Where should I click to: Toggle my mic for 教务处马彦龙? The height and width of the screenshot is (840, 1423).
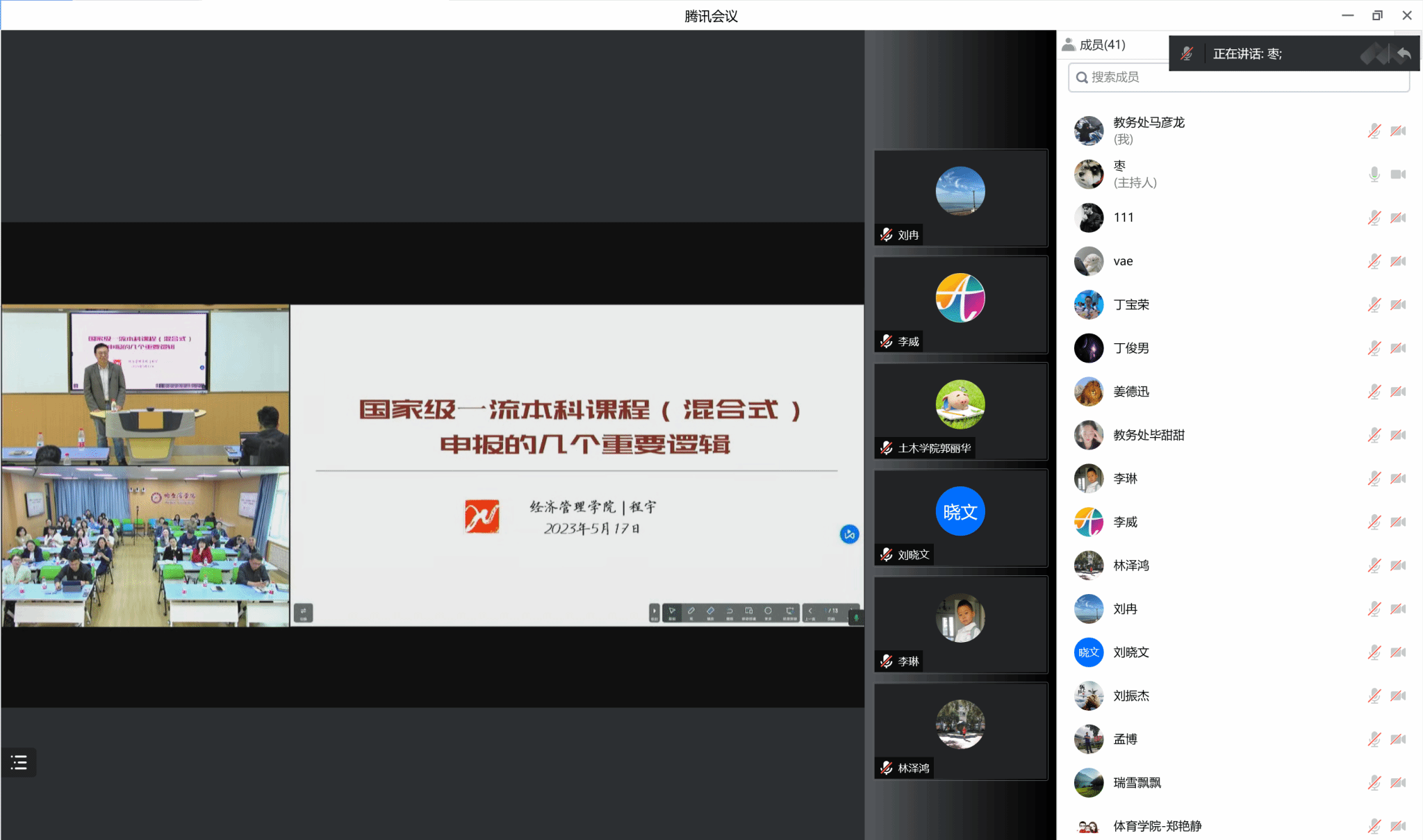click(x=1374, y=131)
